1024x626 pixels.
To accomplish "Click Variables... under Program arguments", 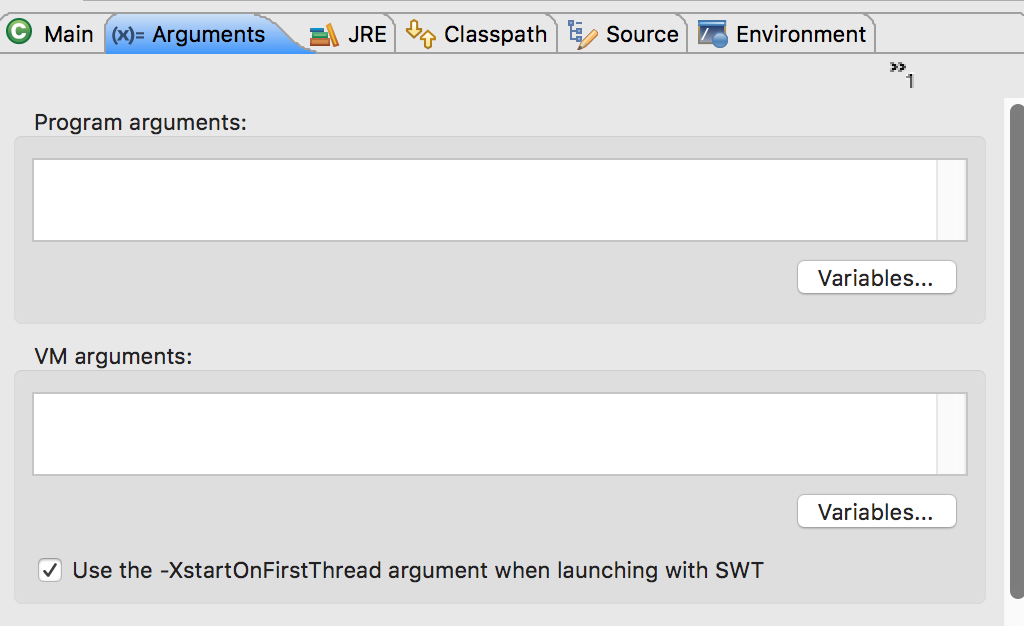I will click(876, 278).
